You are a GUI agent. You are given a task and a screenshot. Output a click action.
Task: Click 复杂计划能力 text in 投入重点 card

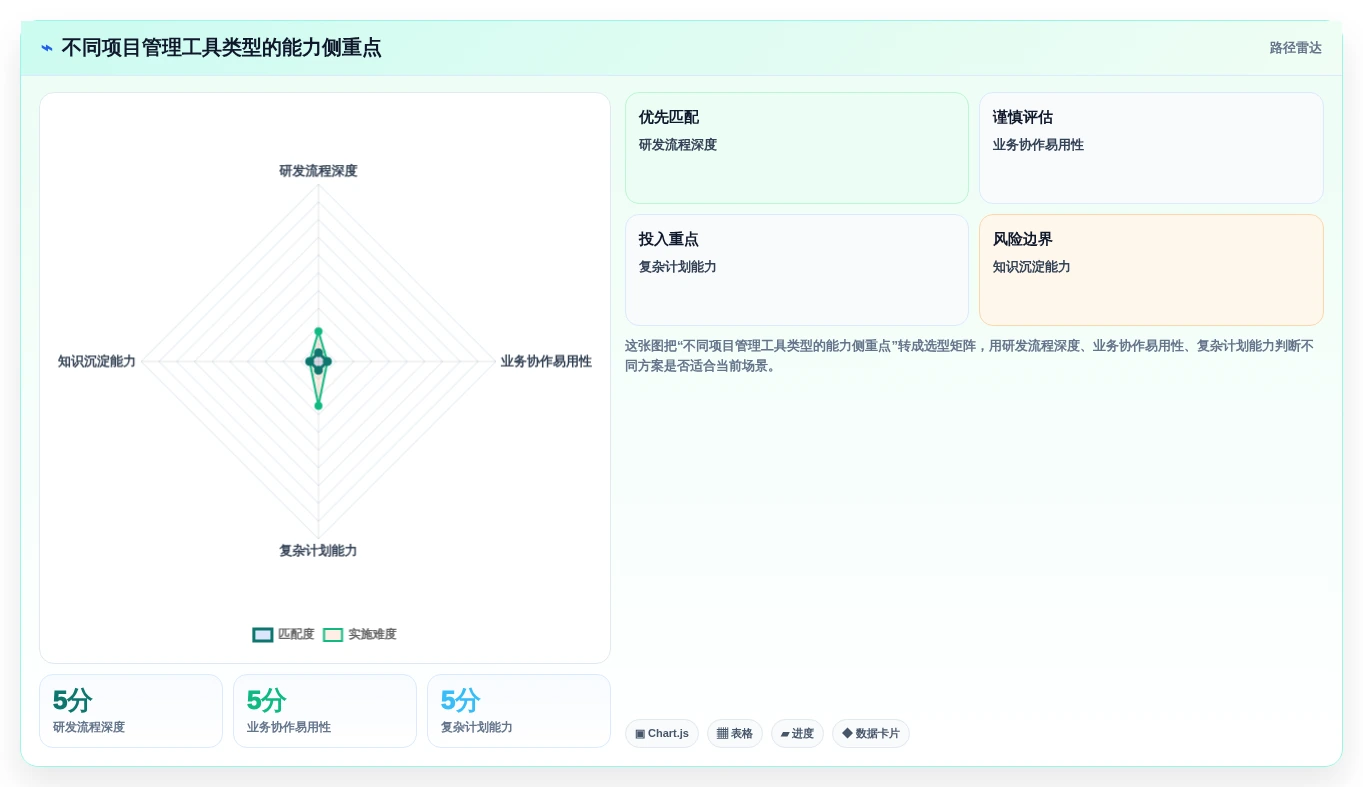pyautogui.click(x=678, y=267)
